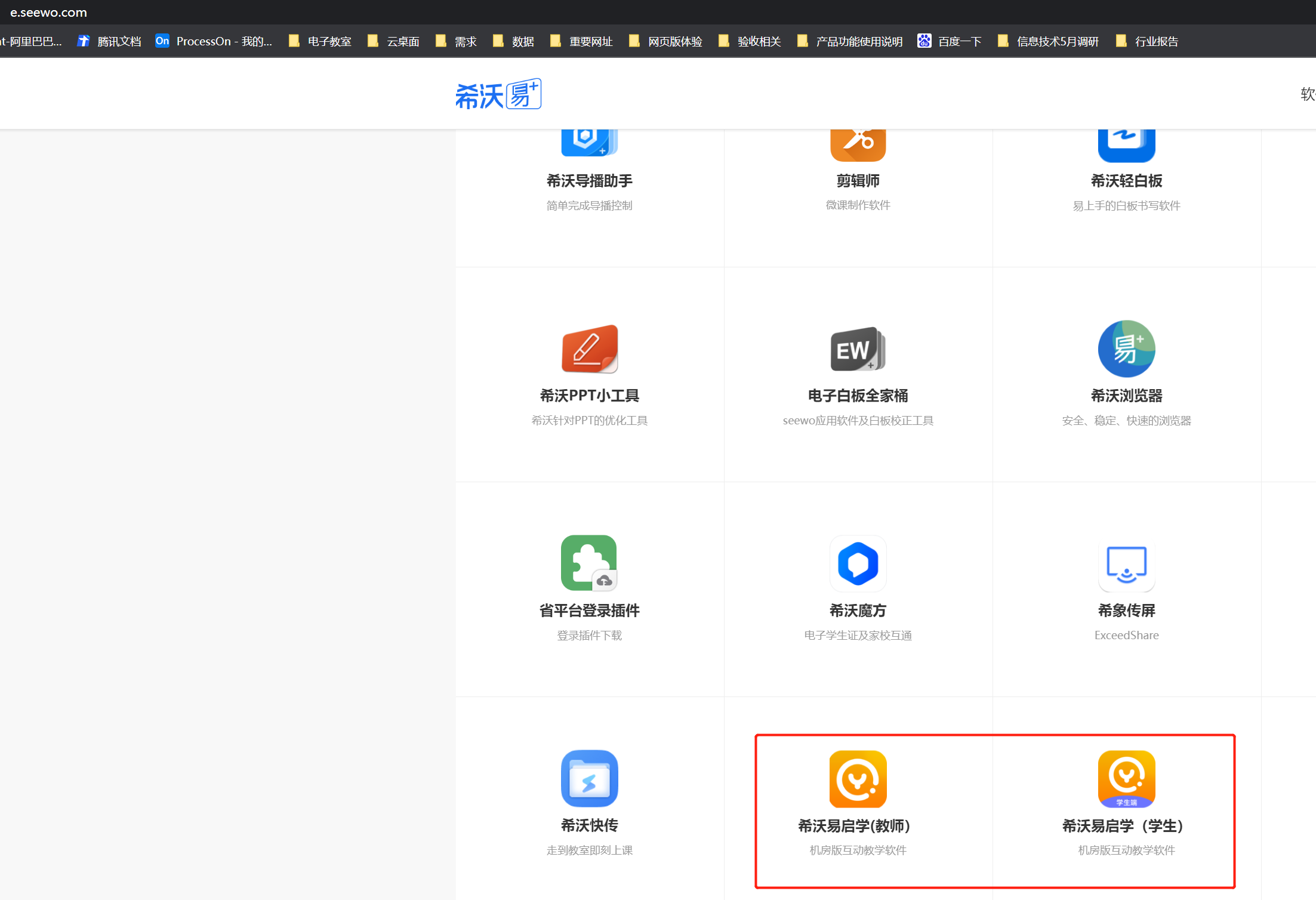This screenshot has height=900, width=1316.
Task: Click the 希沃浏览器 title text
Action: point(1127,396)
